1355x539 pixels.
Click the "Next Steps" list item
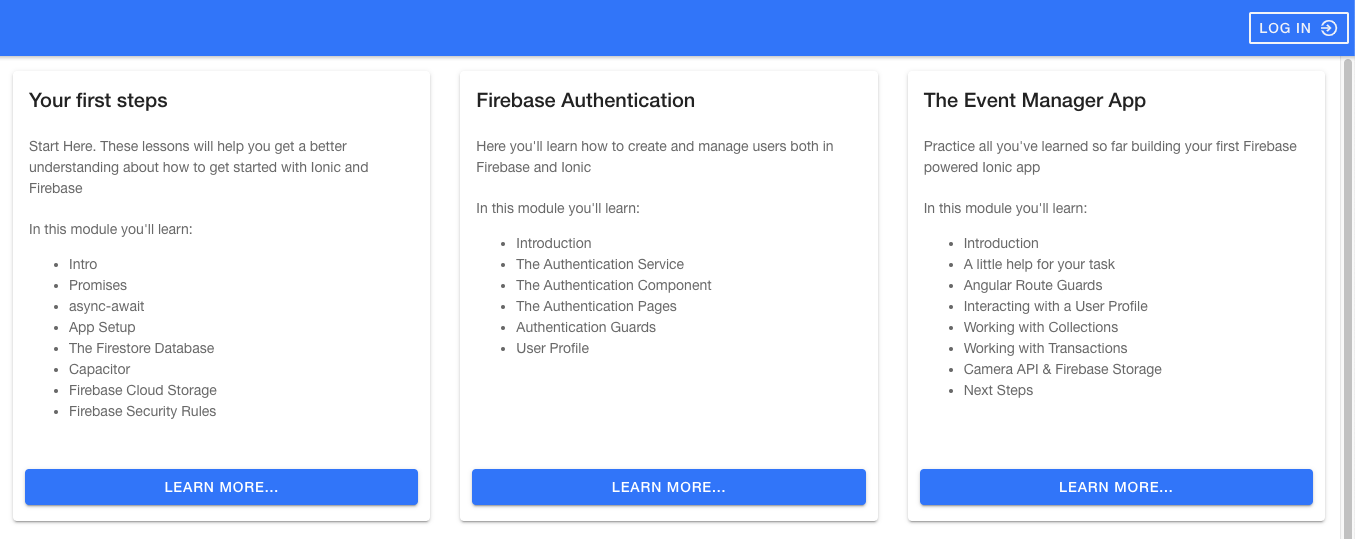tap(998, 390)
